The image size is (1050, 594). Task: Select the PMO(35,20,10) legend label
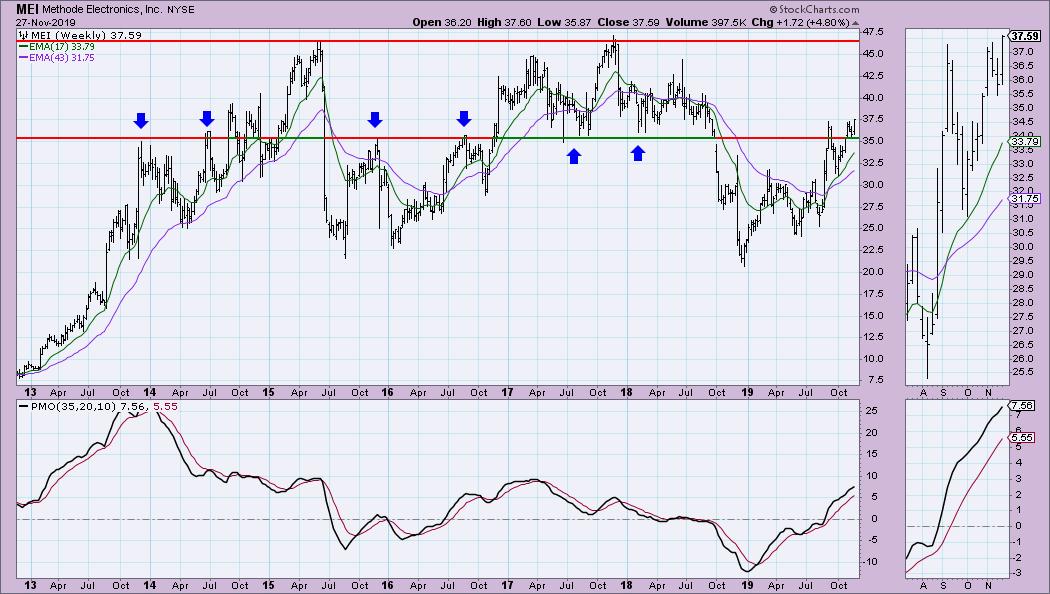74,406
